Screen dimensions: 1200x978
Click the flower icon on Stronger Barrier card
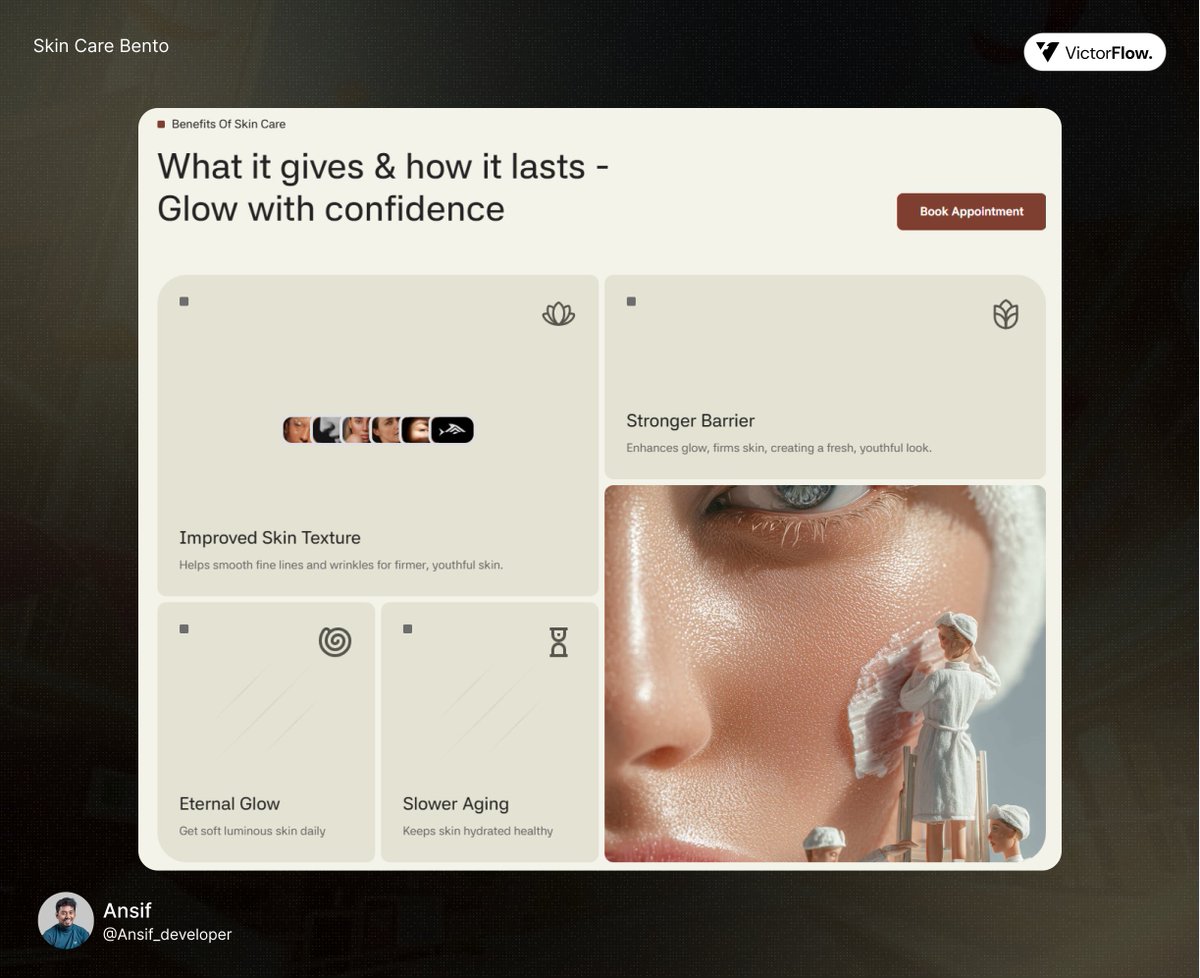(x=1005, y=315)
